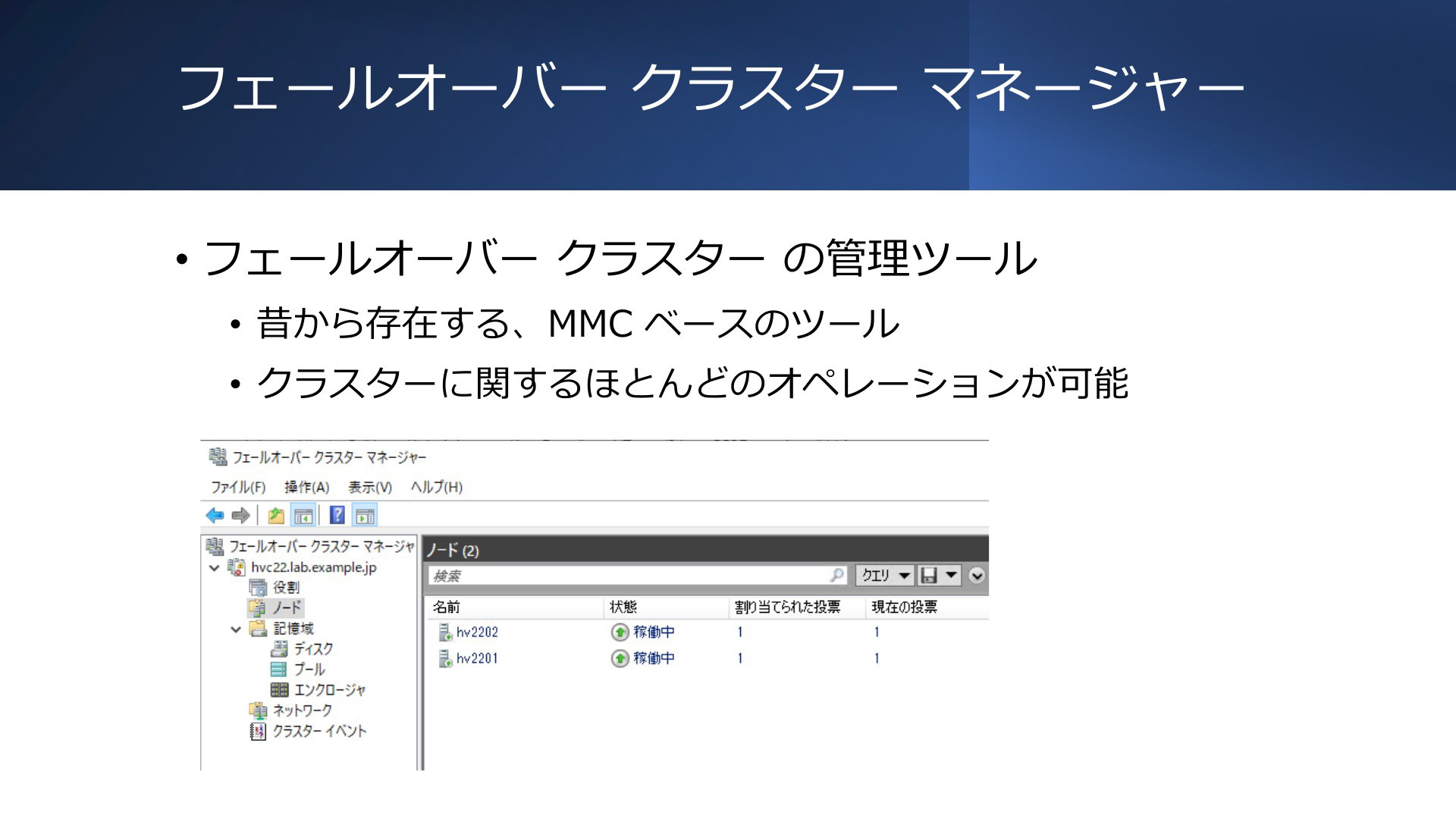The image size is (1456, 819).
Task: Select 役割 in the tree
Action: 287,588
